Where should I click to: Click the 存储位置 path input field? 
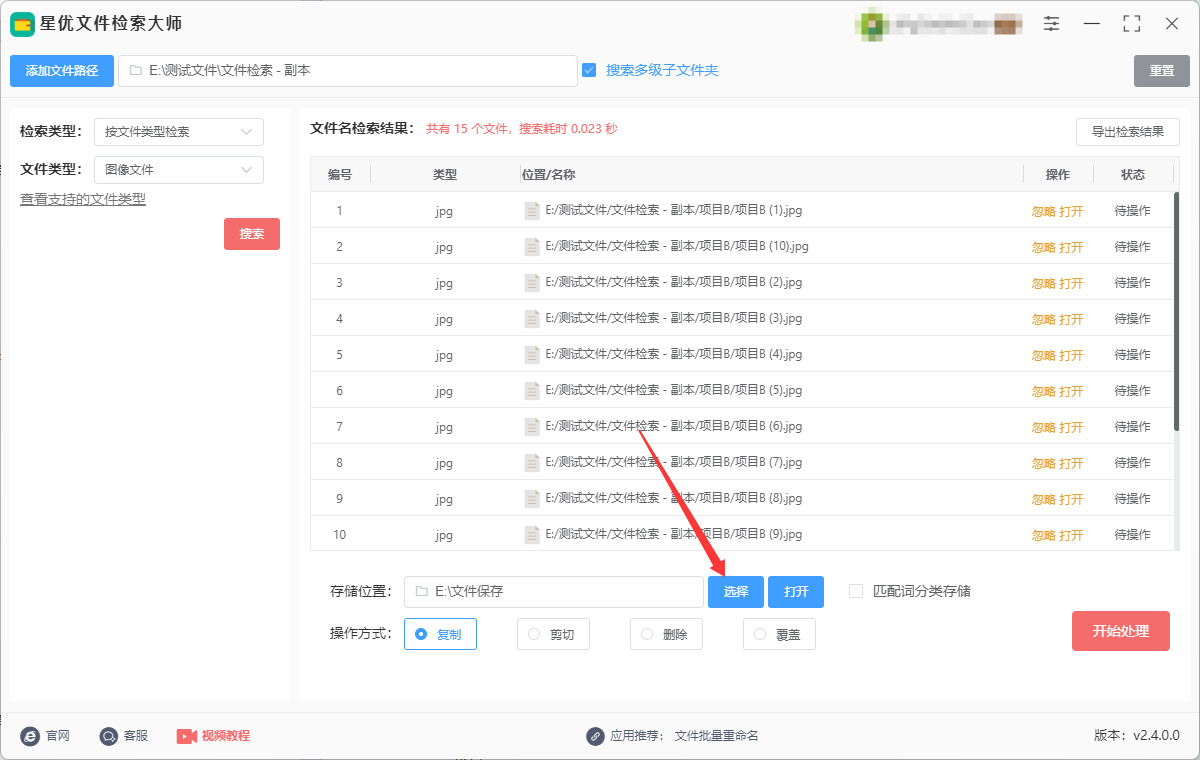click(x=554, y=591)
